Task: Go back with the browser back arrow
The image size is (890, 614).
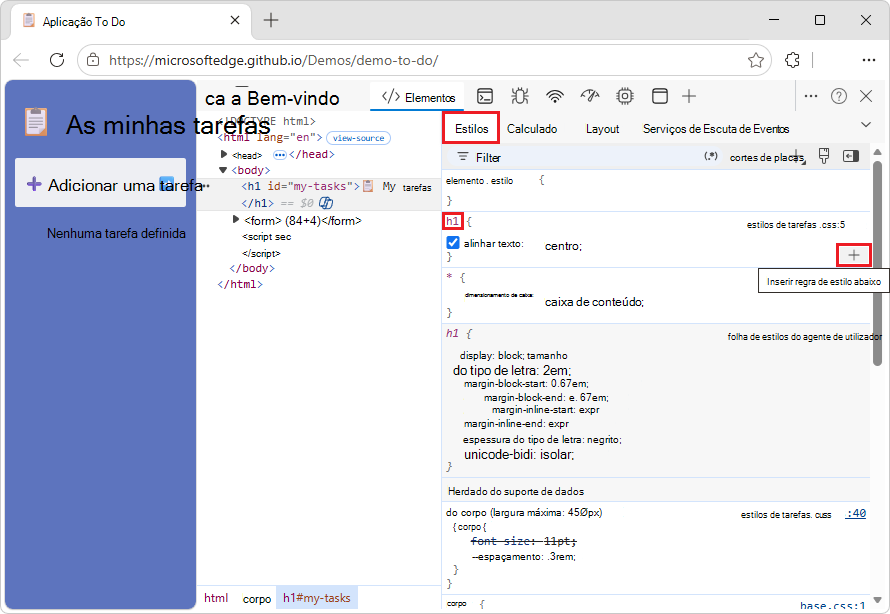Action: [x=21, y=60]
